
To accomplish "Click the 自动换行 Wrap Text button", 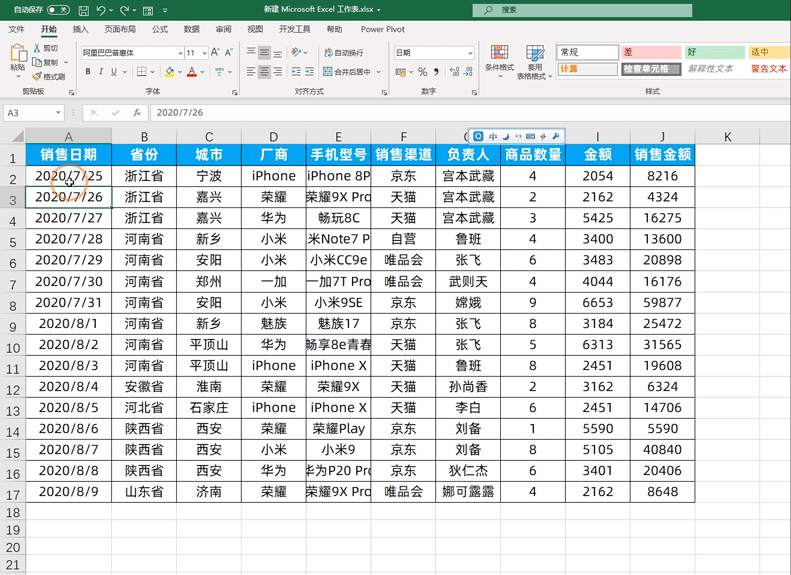I will [x=344, y=52].
